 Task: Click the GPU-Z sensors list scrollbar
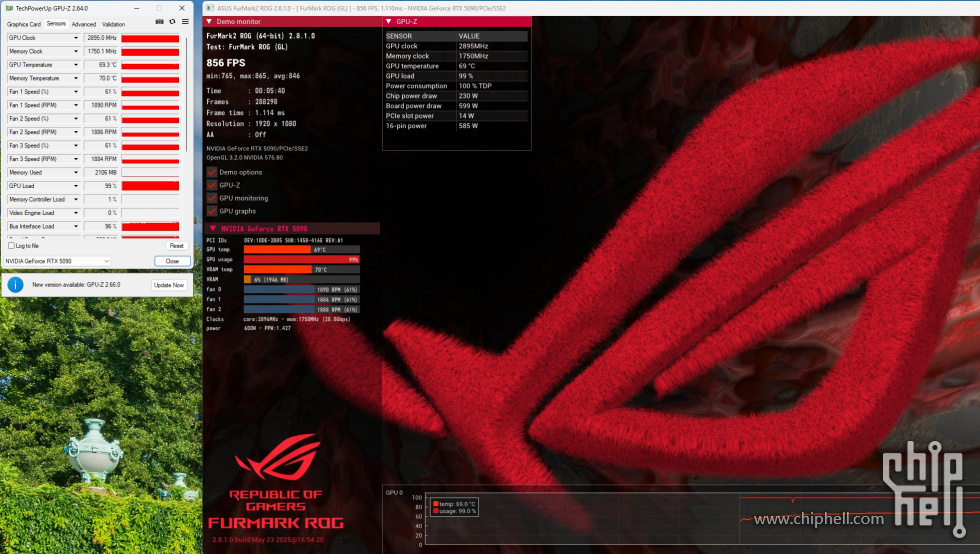click(x=186, y=94)
